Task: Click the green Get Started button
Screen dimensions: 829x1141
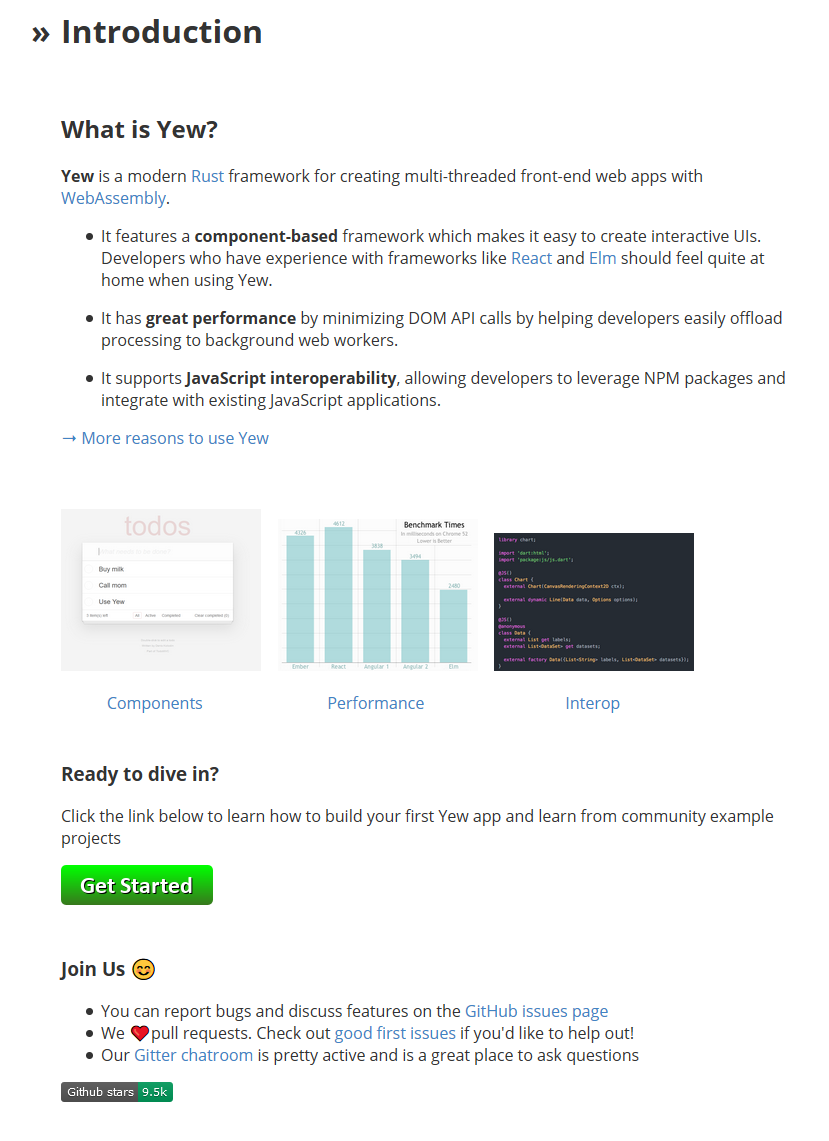Action: coord(137,885)
